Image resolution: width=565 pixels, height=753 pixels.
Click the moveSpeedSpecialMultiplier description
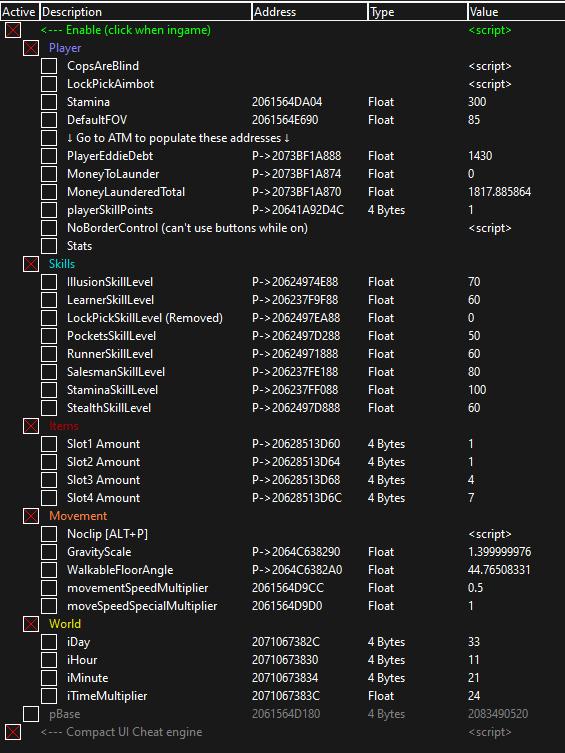[142, 606]
